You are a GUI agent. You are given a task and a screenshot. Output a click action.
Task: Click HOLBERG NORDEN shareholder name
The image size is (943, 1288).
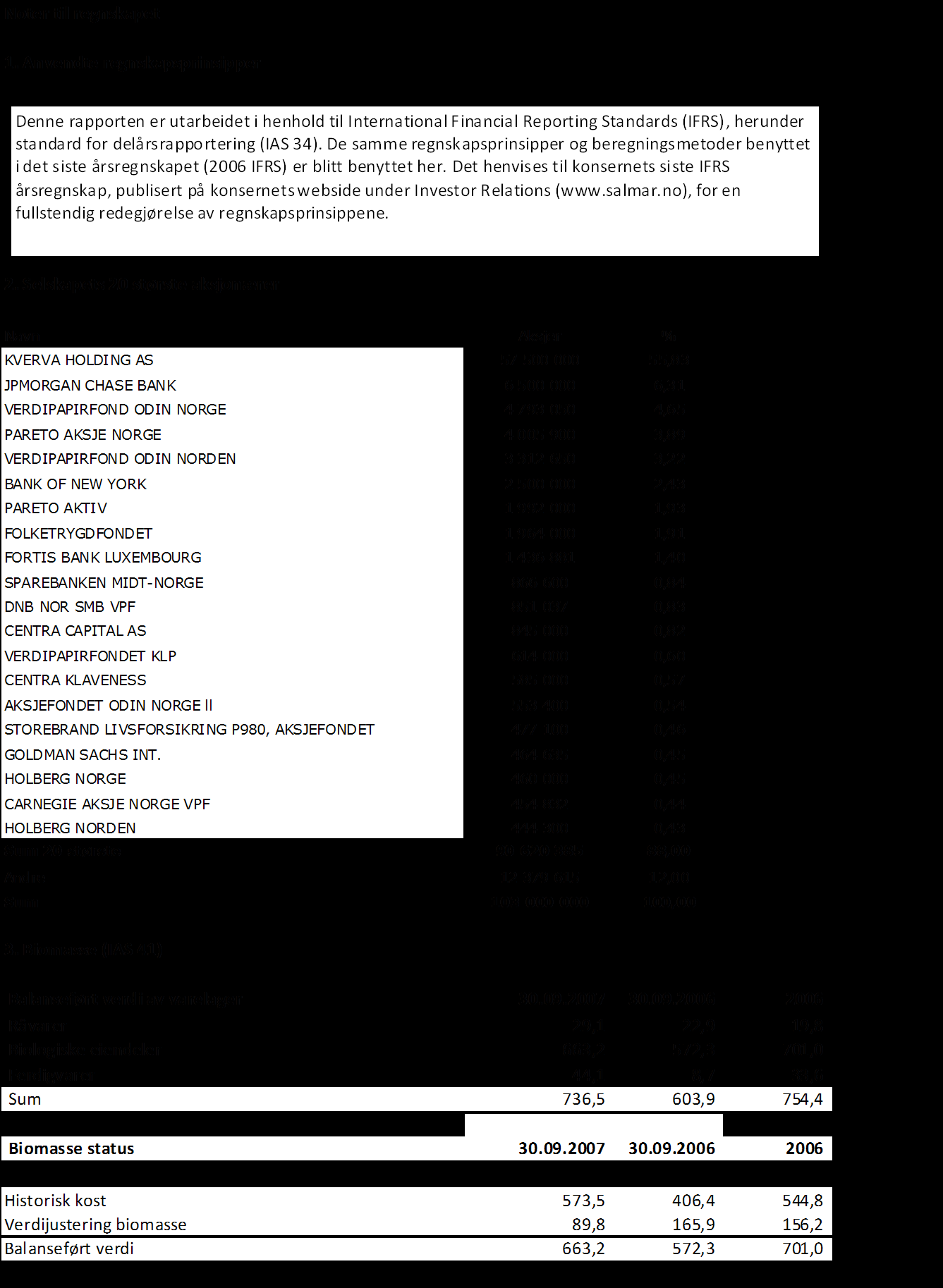pos(71,828)
